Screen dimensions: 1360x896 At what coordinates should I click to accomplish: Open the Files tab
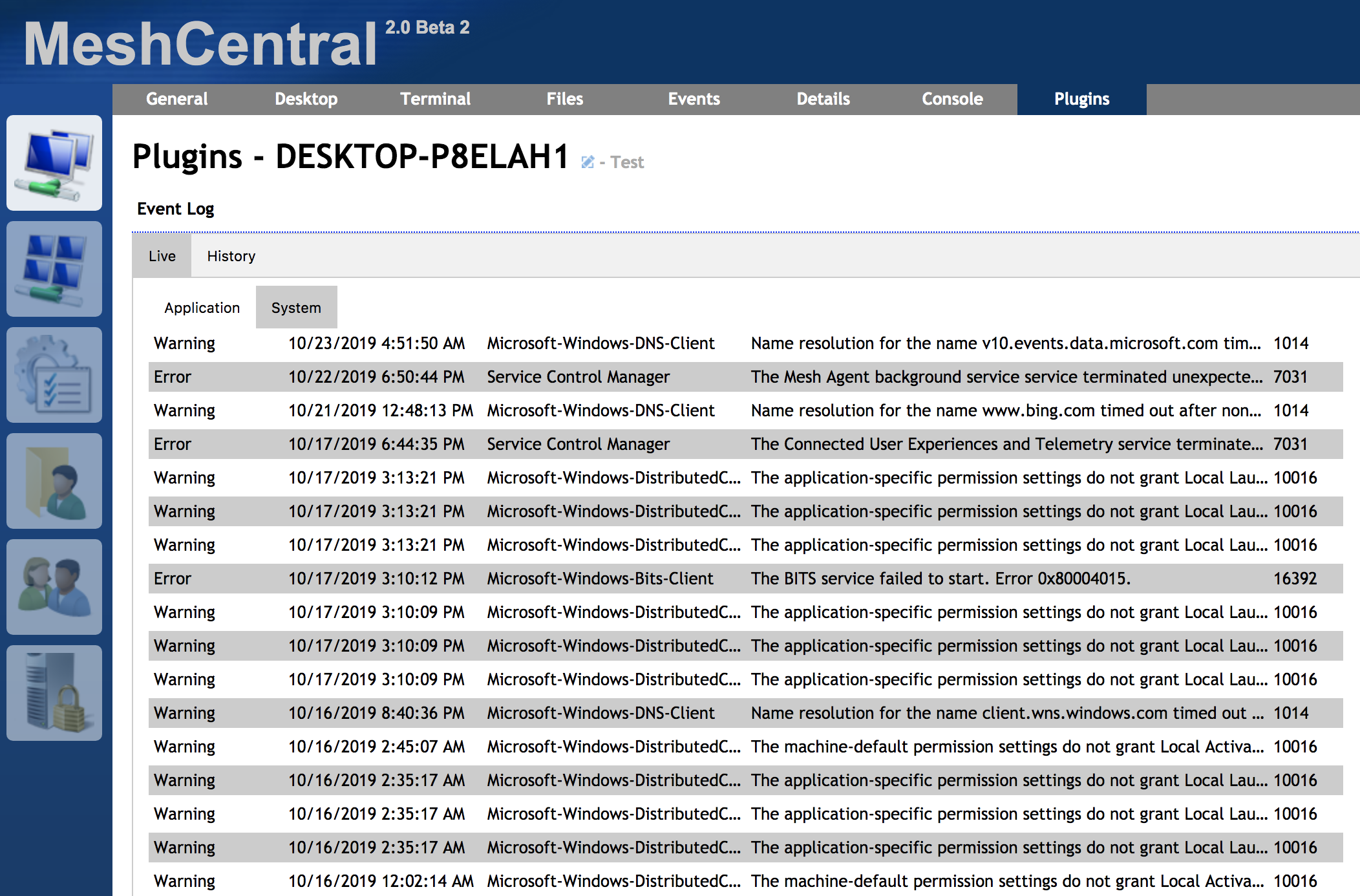pyautogui.click(x=565, y=99)
